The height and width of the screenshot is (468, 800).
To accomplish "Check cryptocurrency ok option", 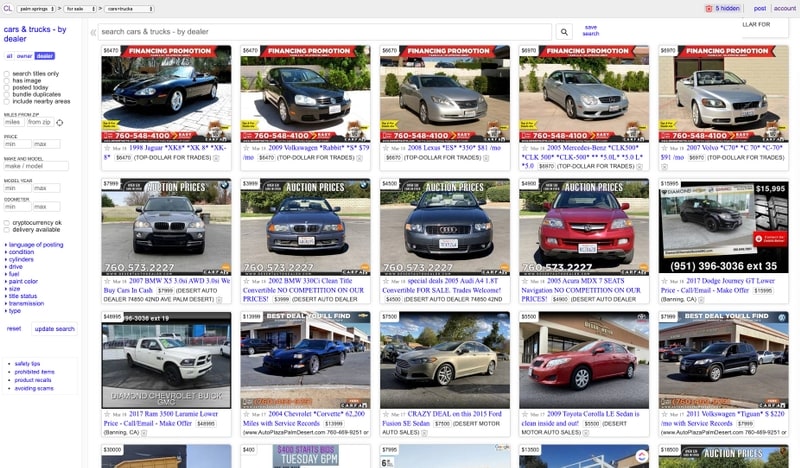I will (x=7, y=223).
